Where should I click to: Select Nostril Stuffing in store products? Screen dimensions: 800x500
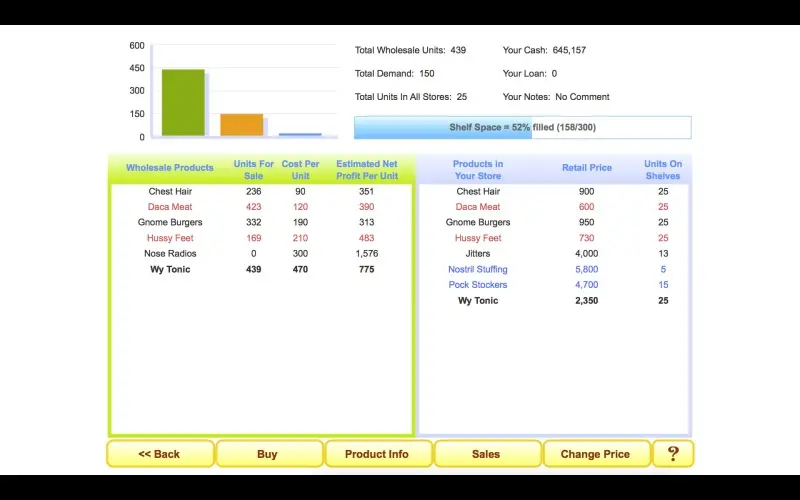(478, 269)
